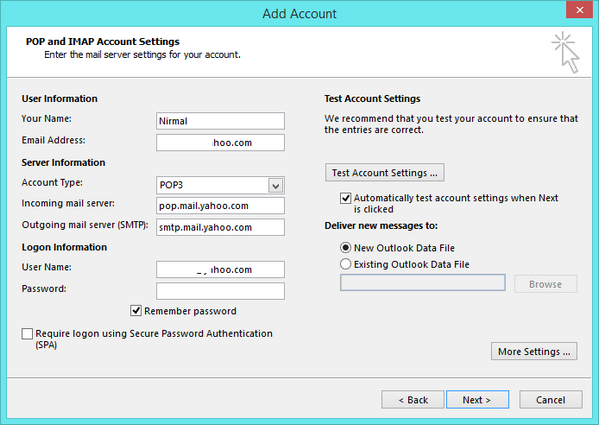This screenshot has width=599, height=425.
Task: Click the existing data file path field
Action: (423, 283)
